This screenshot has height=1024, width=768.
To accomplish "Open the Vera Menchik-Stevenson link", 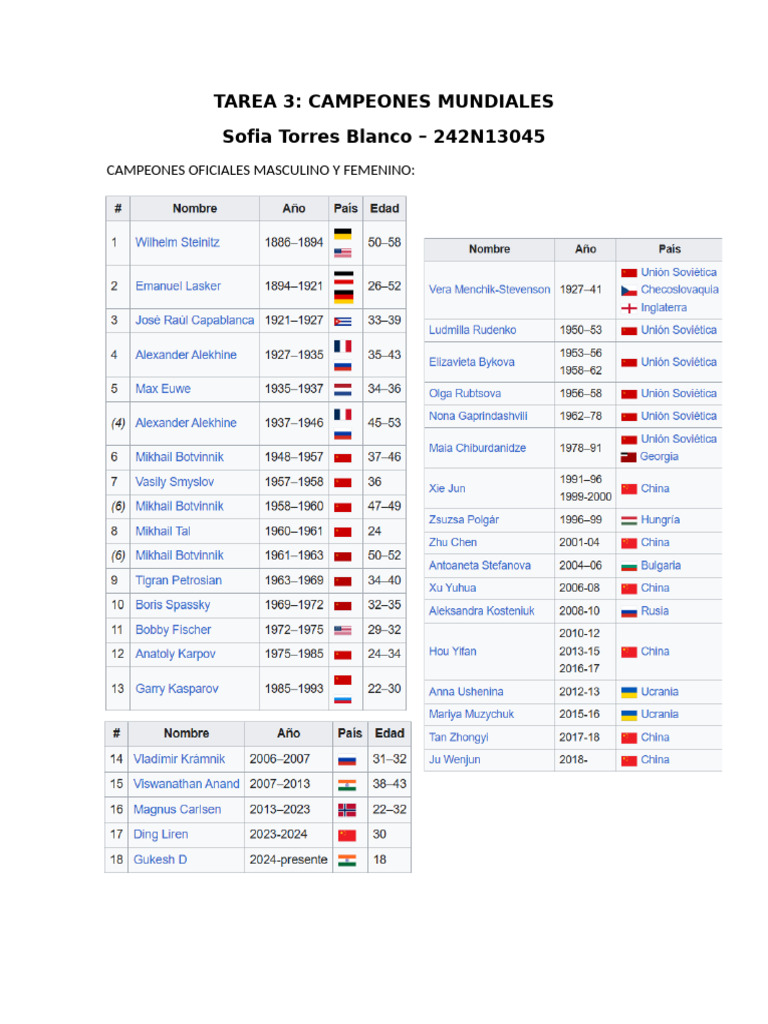I will pos(489,289).
